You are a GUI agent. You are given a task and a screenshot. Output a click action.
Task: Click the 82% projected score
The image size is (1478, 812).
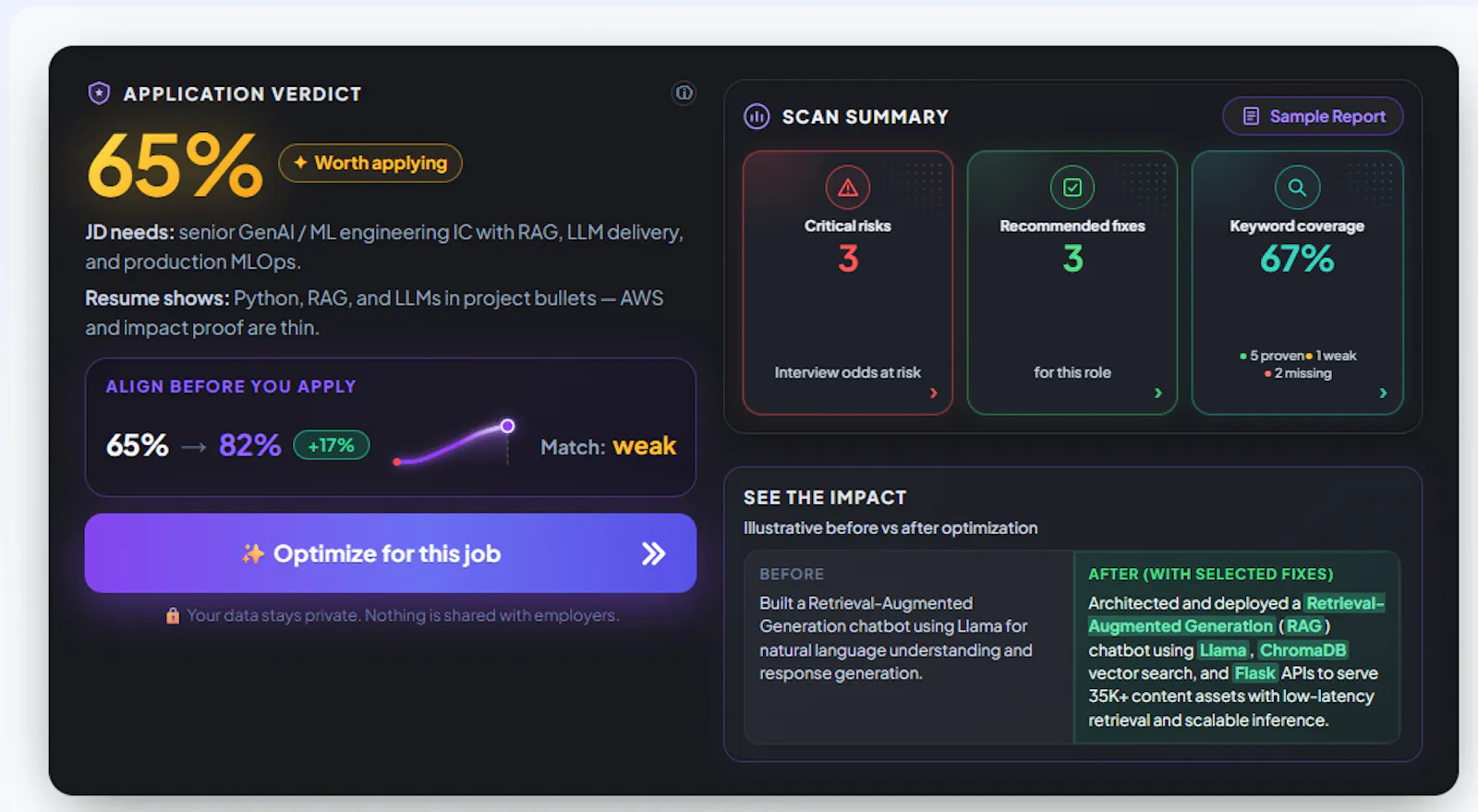(x=249, y=445)
